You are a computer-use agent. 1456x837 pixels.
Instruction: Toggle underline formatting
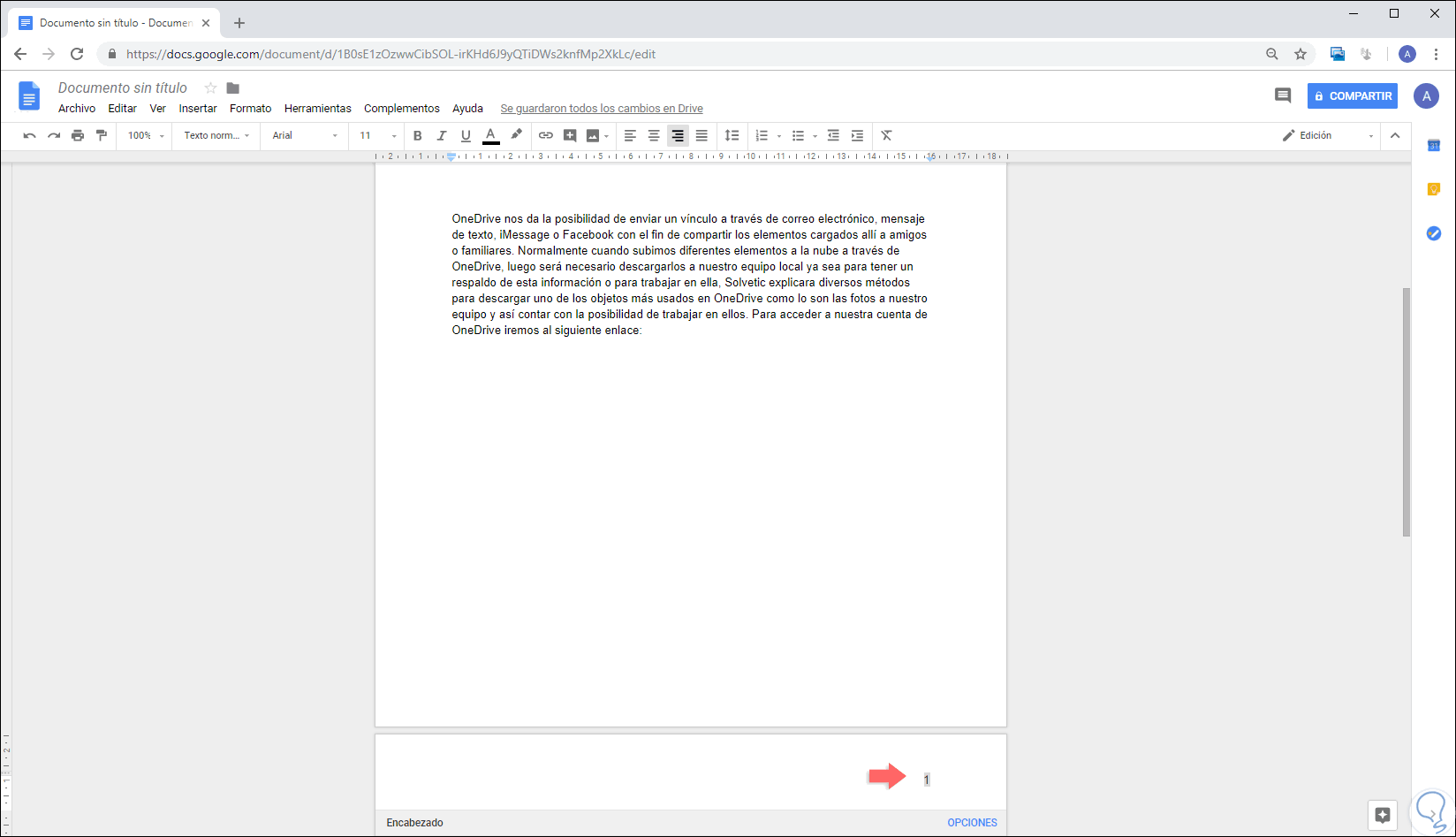tap(466, 135)
